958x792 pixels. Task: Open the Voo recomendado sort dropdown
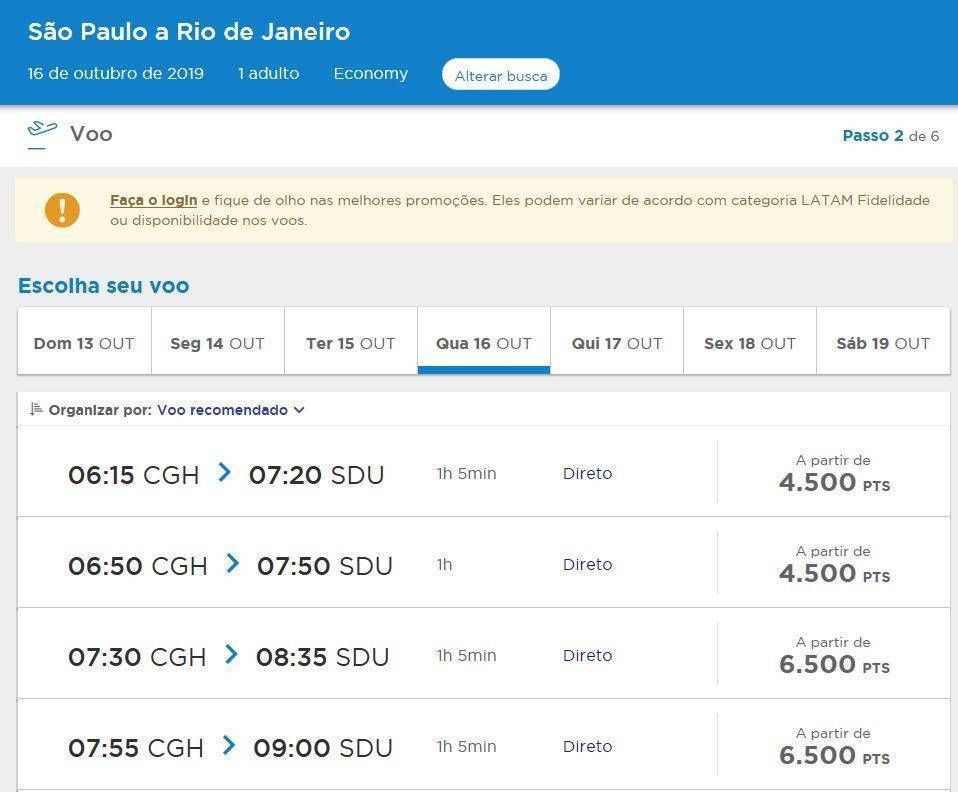click(222, 410)
